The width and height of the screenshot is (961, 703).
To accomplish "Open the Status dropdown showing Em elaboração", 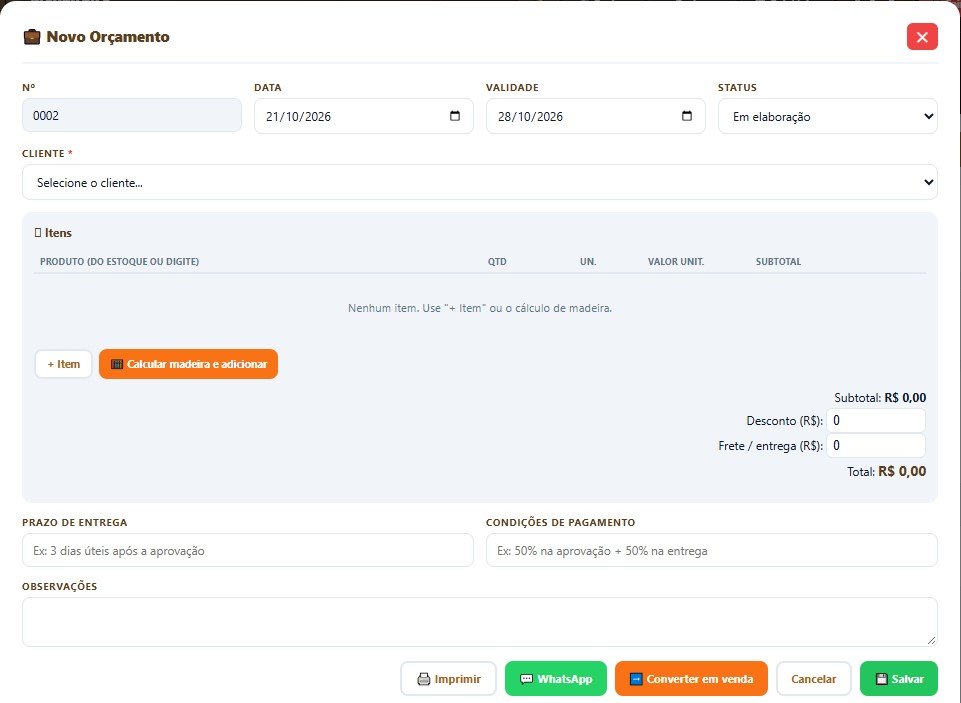I will tap(827, 116).
